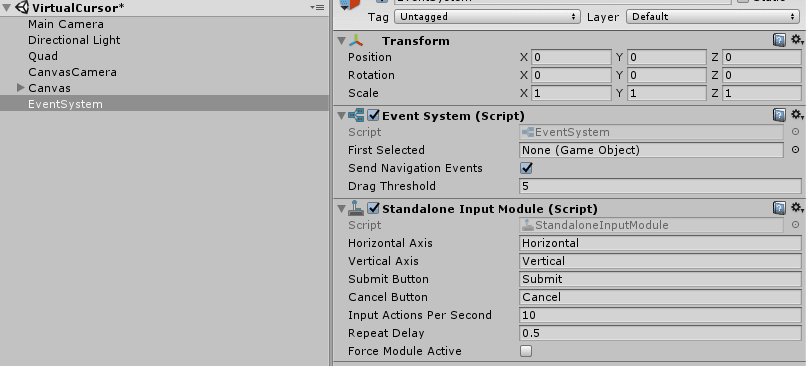Click Scale X field
The width and height of the screenshot is (806, 366).
pyautogui.click(x=571, y=93)
